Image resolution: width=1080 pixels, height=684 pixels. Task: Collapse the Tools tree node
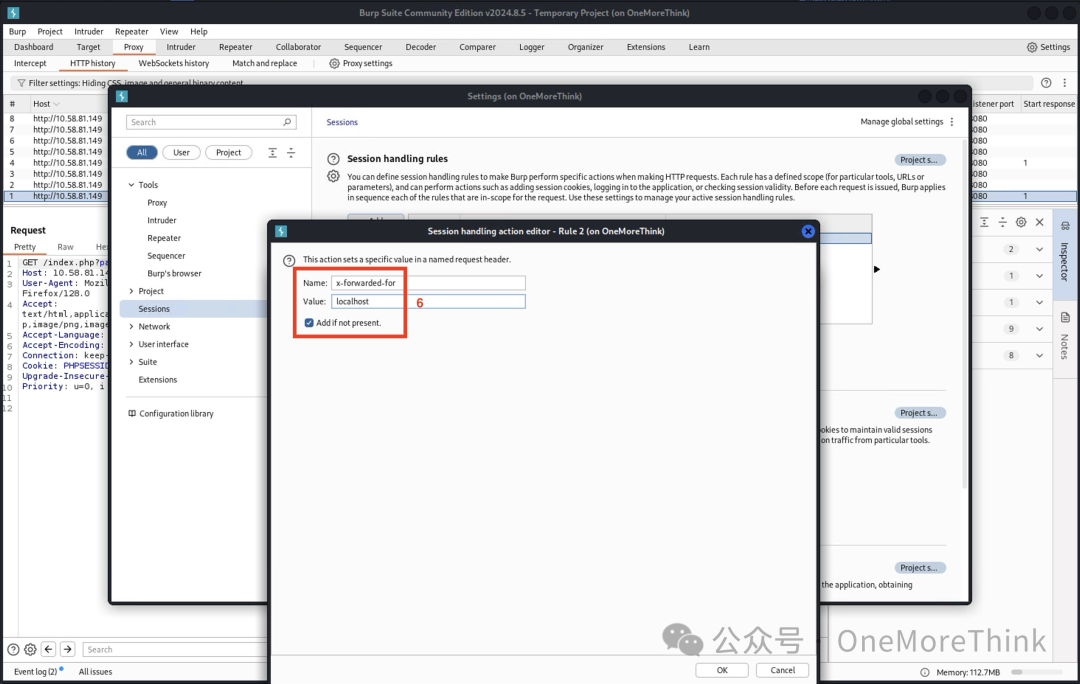point(132,185)
